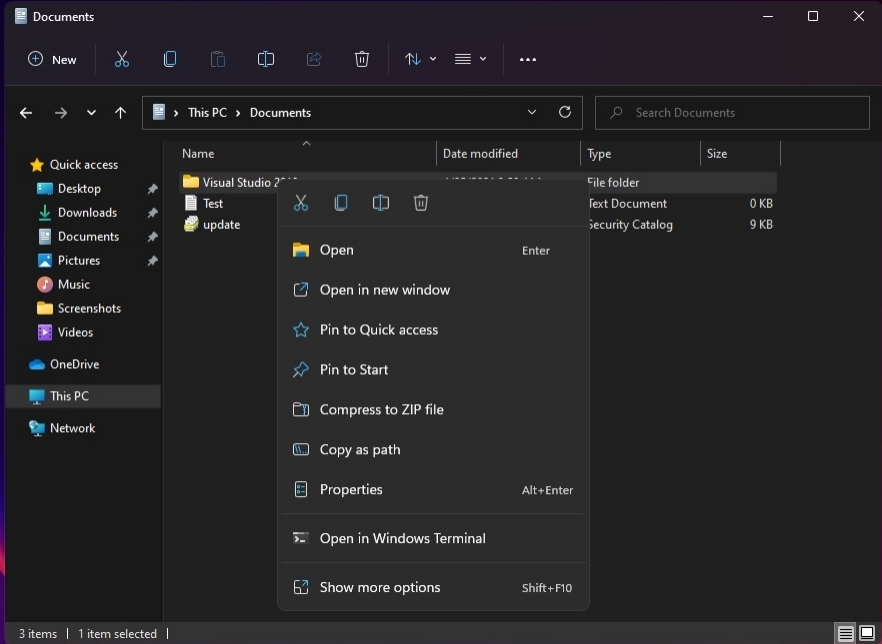Click the Delete trash icon in toolbar

(362, 59)
